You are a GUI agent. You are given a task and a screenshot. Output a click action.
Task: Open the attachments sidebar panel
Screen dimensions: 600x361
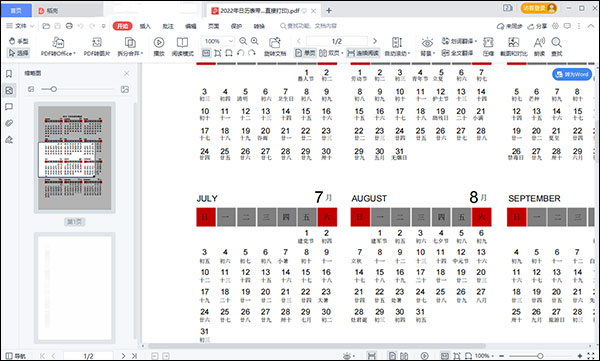pos(9,123)
